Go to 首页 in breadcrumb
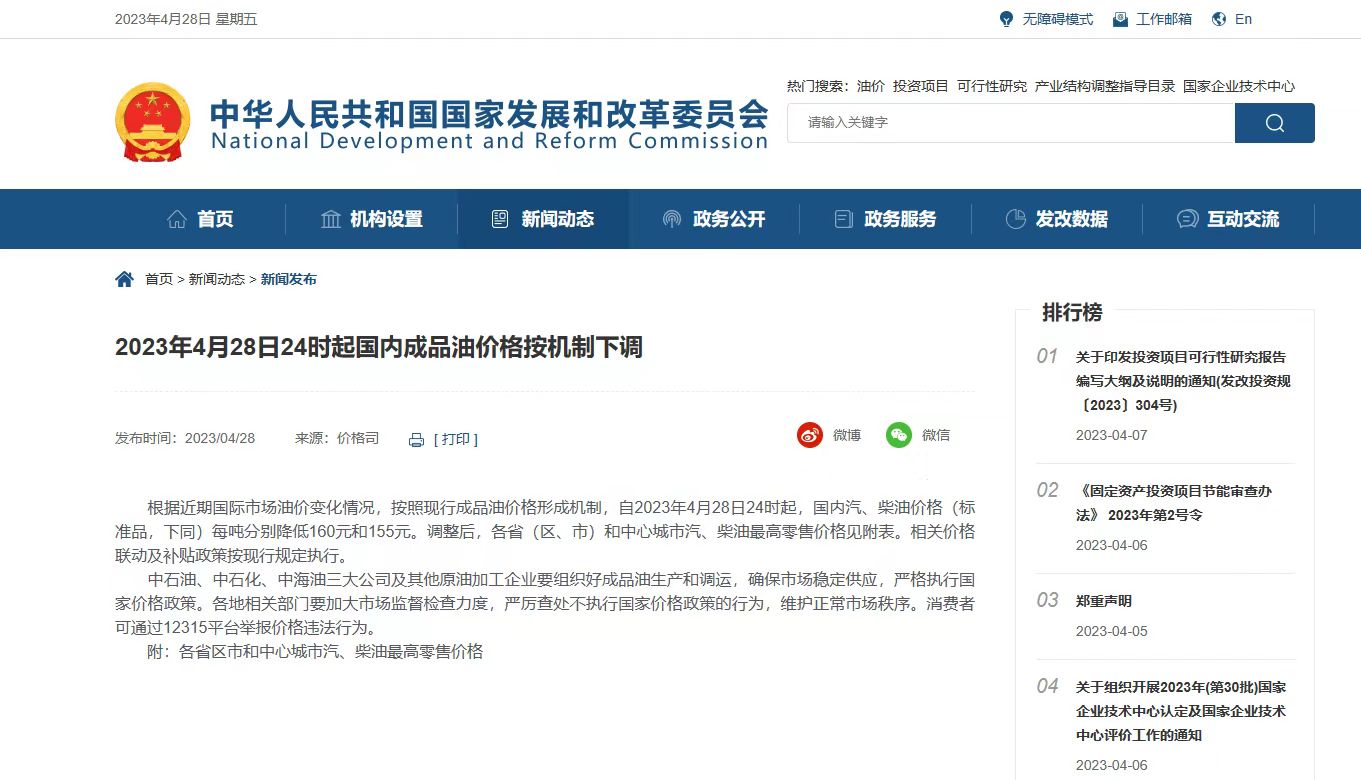This screenshot has width=1361, height=780. pos(159,279)
